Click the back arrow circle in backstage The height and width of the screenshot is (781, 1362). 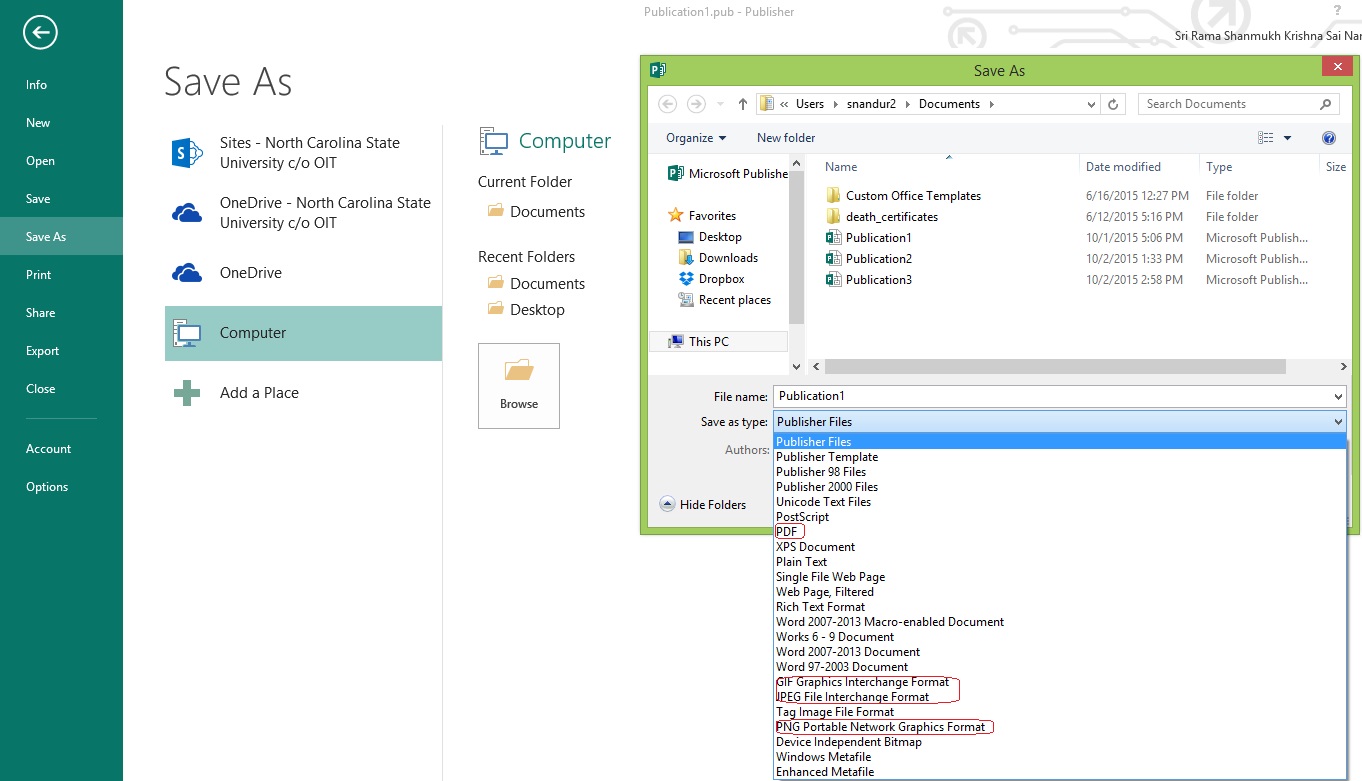(x=40, y=33)
